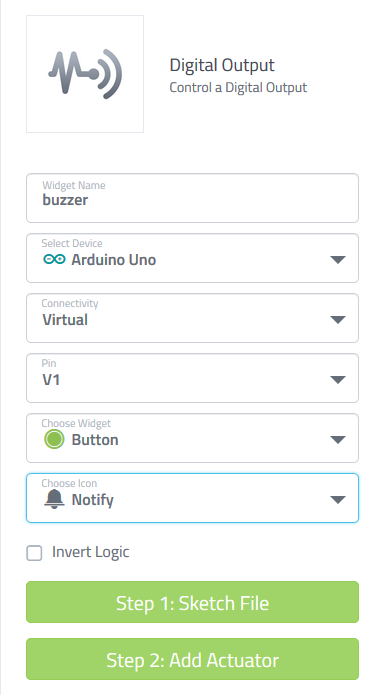Expand the Select Device dropdown arrow

pos(338,260)
